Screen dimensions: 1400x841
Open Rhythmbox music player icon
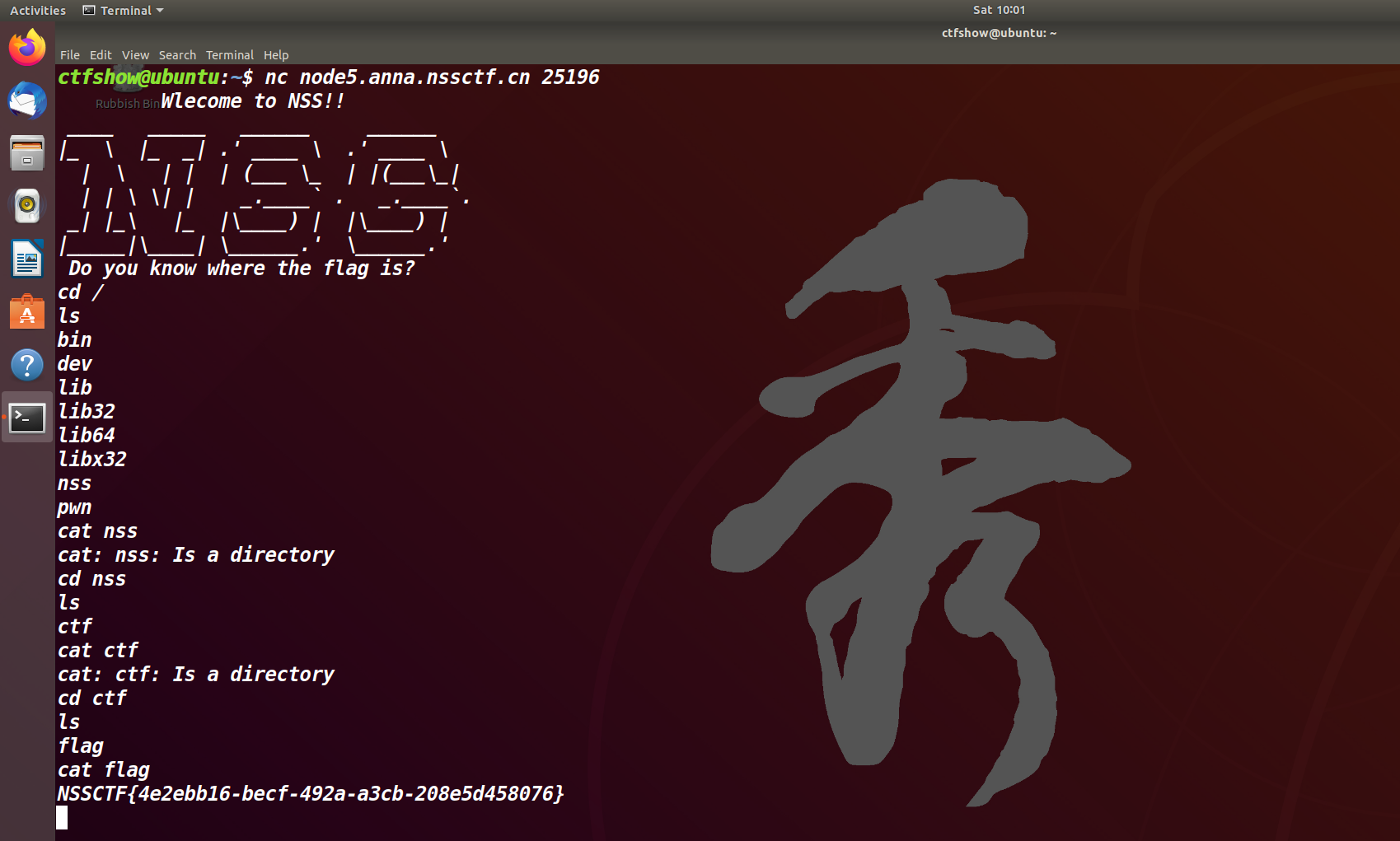click(x=27, y=206)
